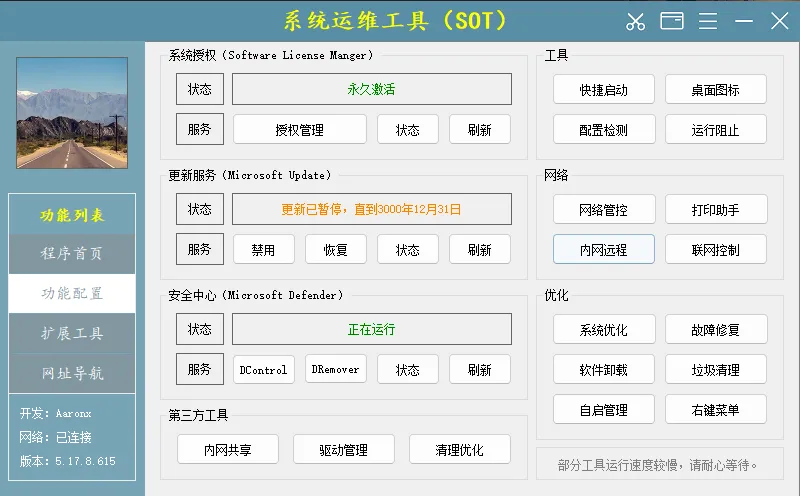The height and width of the screenshot is (496, 800).
Task: Click the mountain road thumbnail image
Action: (72, 113)
